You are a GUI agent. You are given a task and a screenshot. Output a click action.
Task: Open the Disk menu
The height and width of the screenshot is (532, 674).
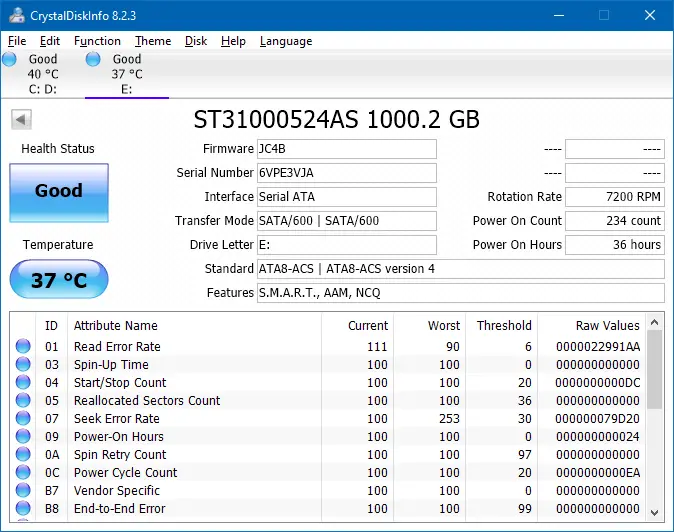(x=196, y=41)
